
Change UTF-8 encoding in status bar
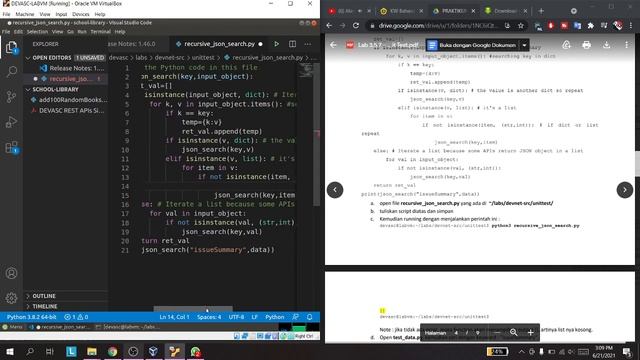tap(236, 317)
